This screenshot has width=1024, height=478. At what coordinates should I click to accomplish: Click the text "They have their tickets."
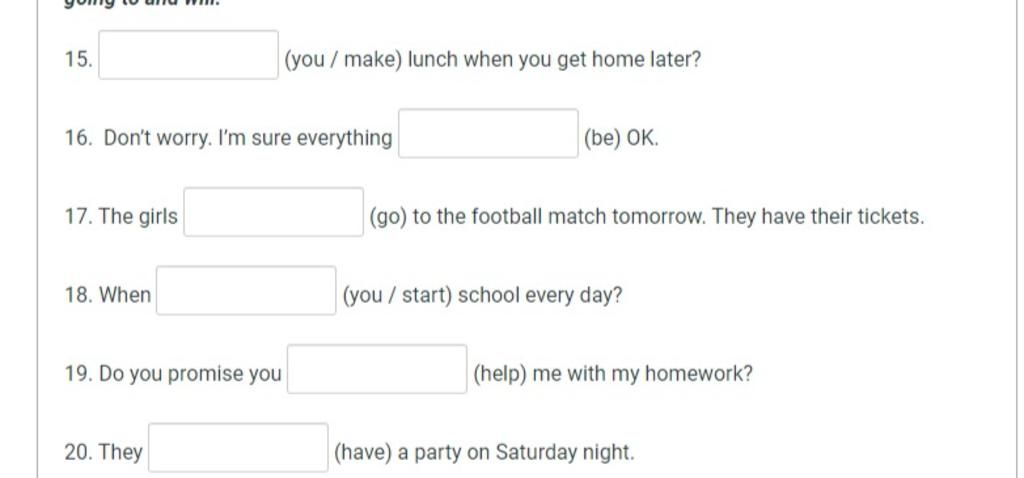(818, 217)
